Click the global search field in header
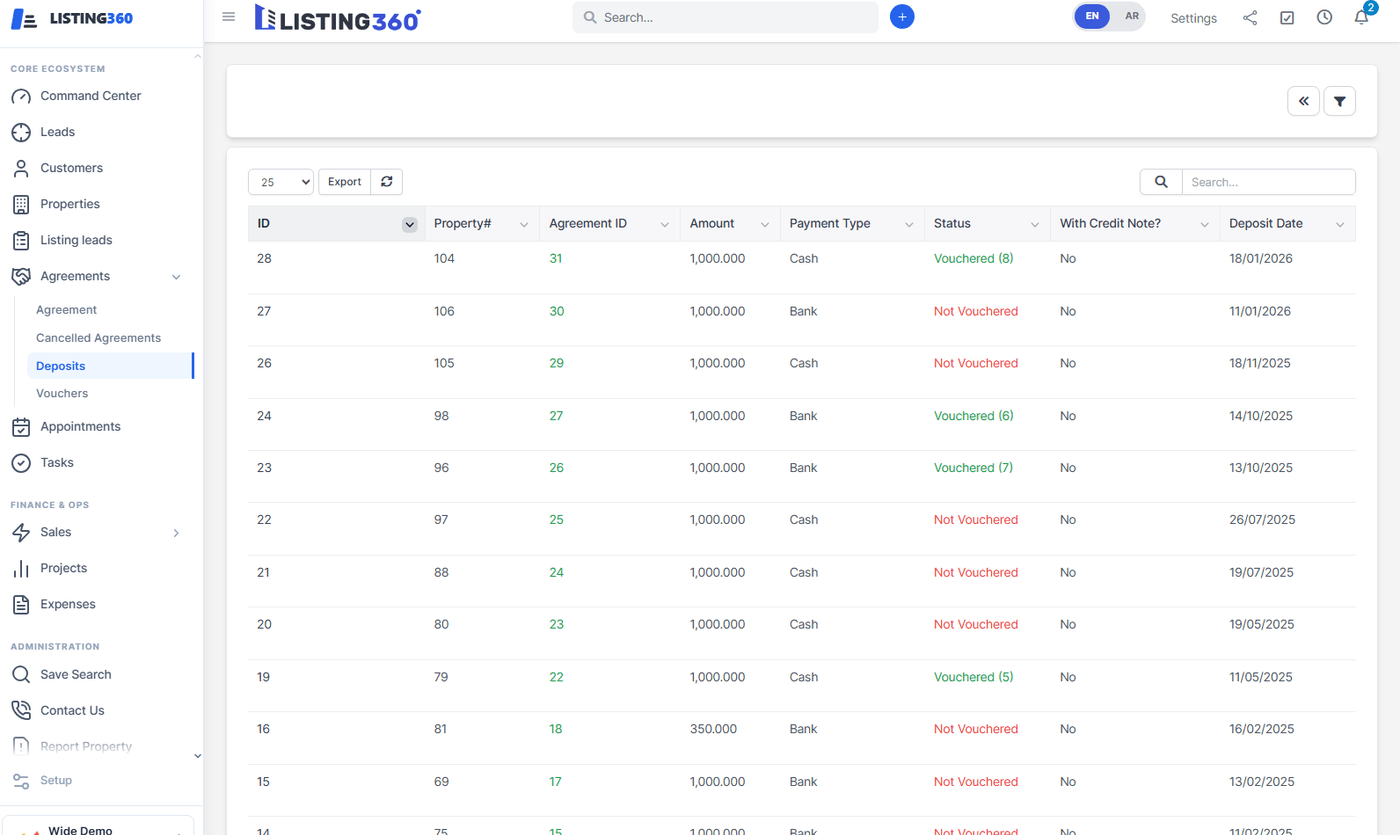1400x835 pixels. 725,17
